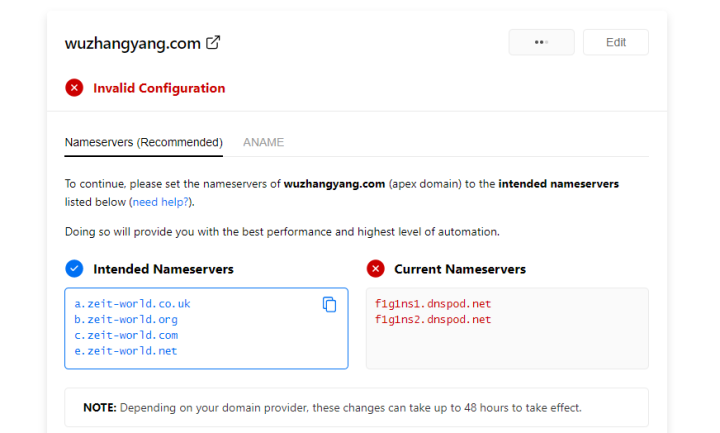720x433 pixels.
Task: Click the b.zeit-world.org nameserver entry
Action: (x=126, y=319)
